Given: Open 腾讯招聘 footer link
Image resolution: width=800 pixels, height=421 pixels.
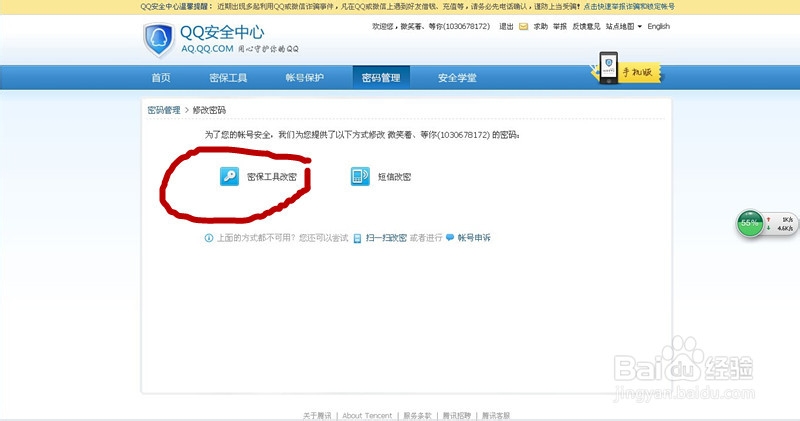Looking at the screenshot, I should (457, 416).
